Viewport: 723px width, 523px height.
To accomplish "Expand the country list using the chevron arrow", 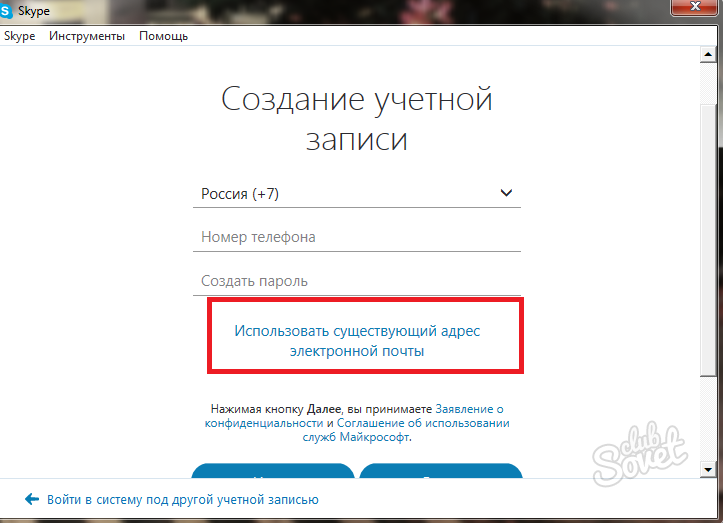I will pos(506,193).
